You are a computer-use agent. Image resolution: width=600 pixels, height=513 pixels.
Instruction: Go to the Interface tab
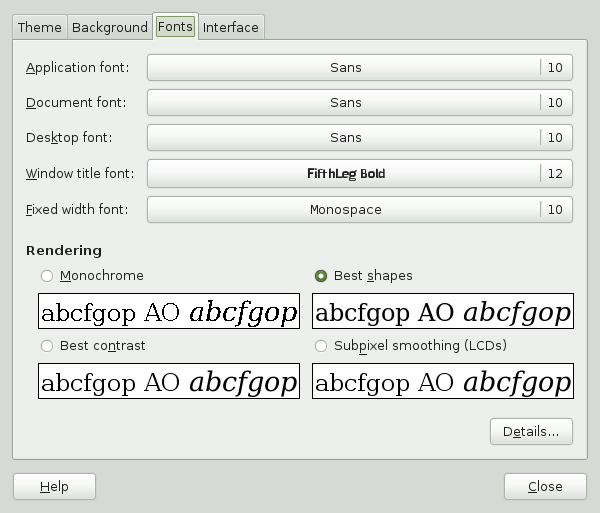[231, 27]
